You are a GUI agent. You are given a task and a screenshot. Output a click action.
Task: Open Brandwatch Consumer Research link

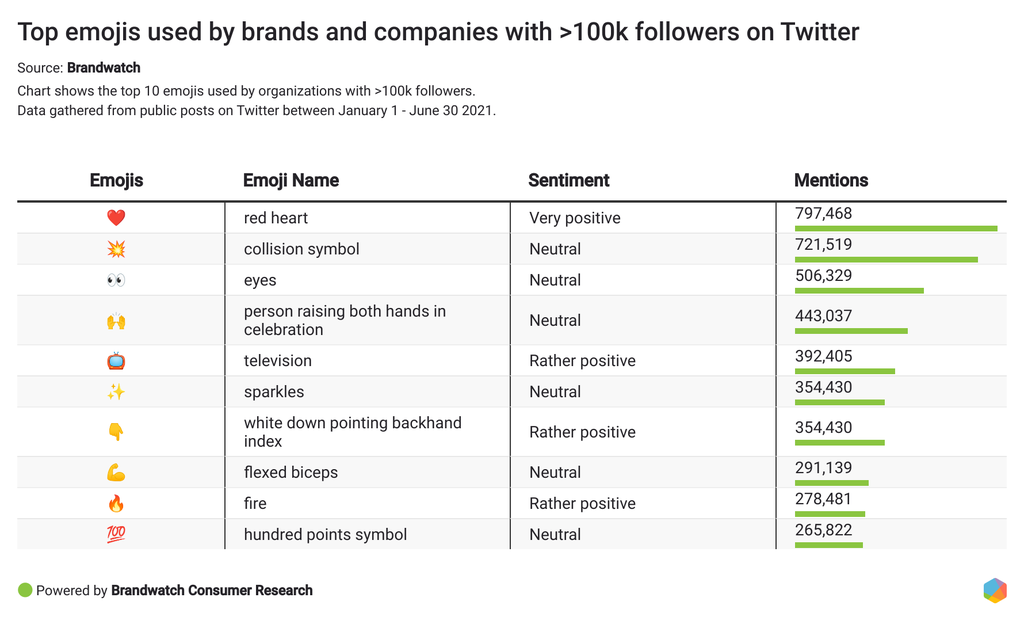(212, 591)
